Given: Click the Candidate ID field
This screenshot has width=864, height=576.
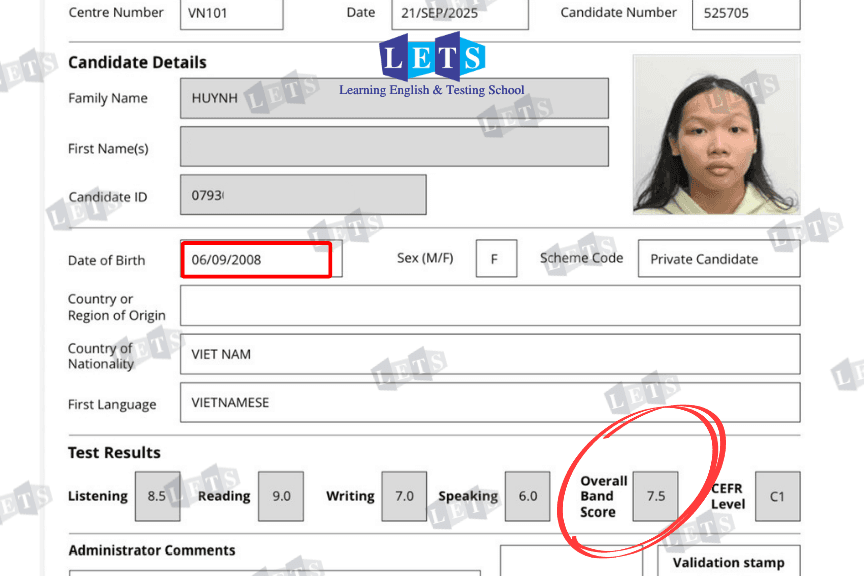Looking at the screenshot, I should [x=302, y=195].
